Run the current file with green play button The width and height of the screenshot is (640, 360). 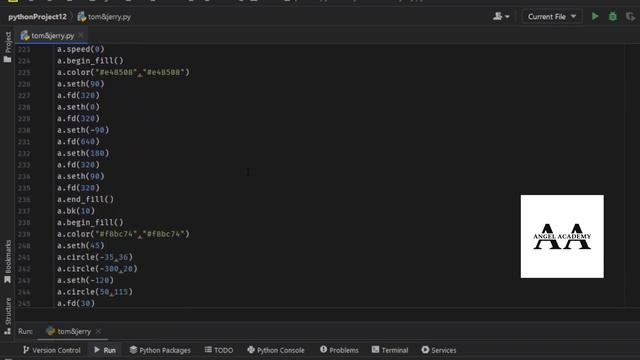pyautogui.click(x=595, y=17)
